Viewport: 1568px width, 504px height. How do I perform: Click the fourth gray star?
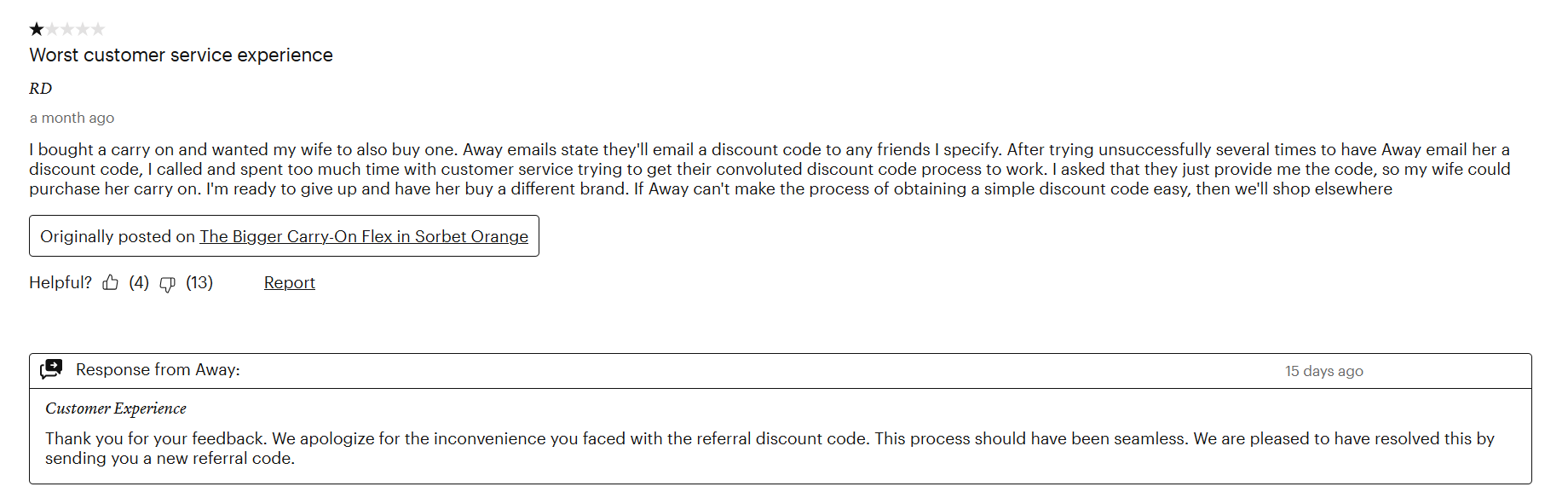click(x=83, y=29)
